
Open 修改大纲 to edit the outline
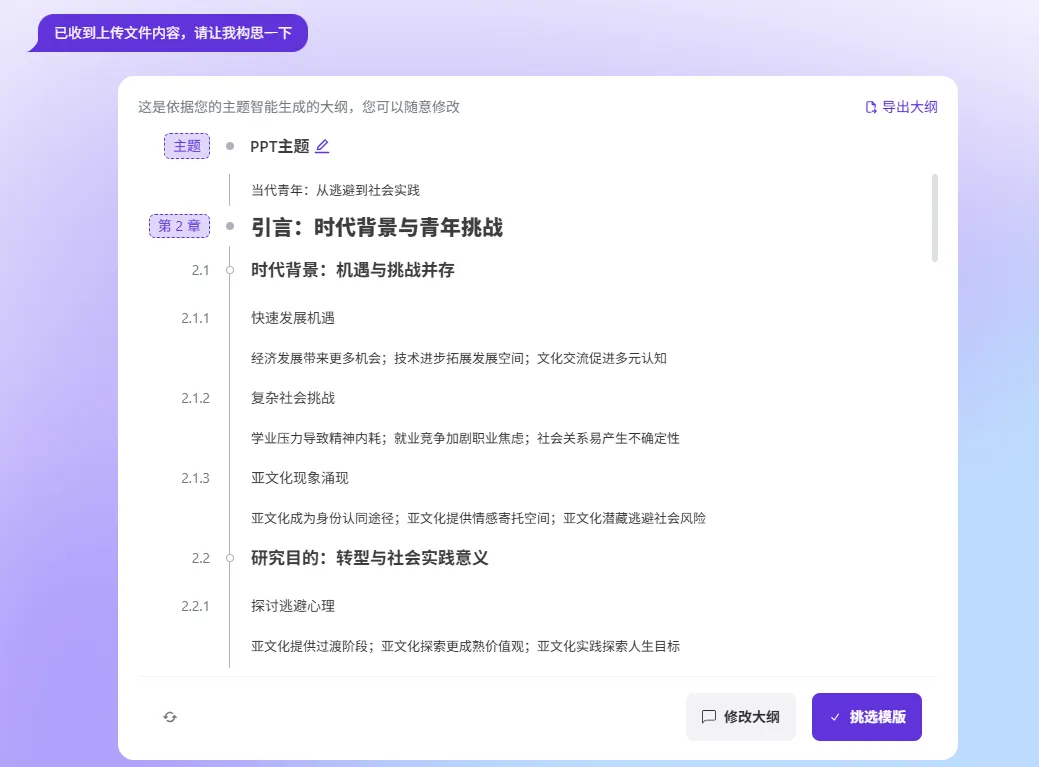(741, 717)
